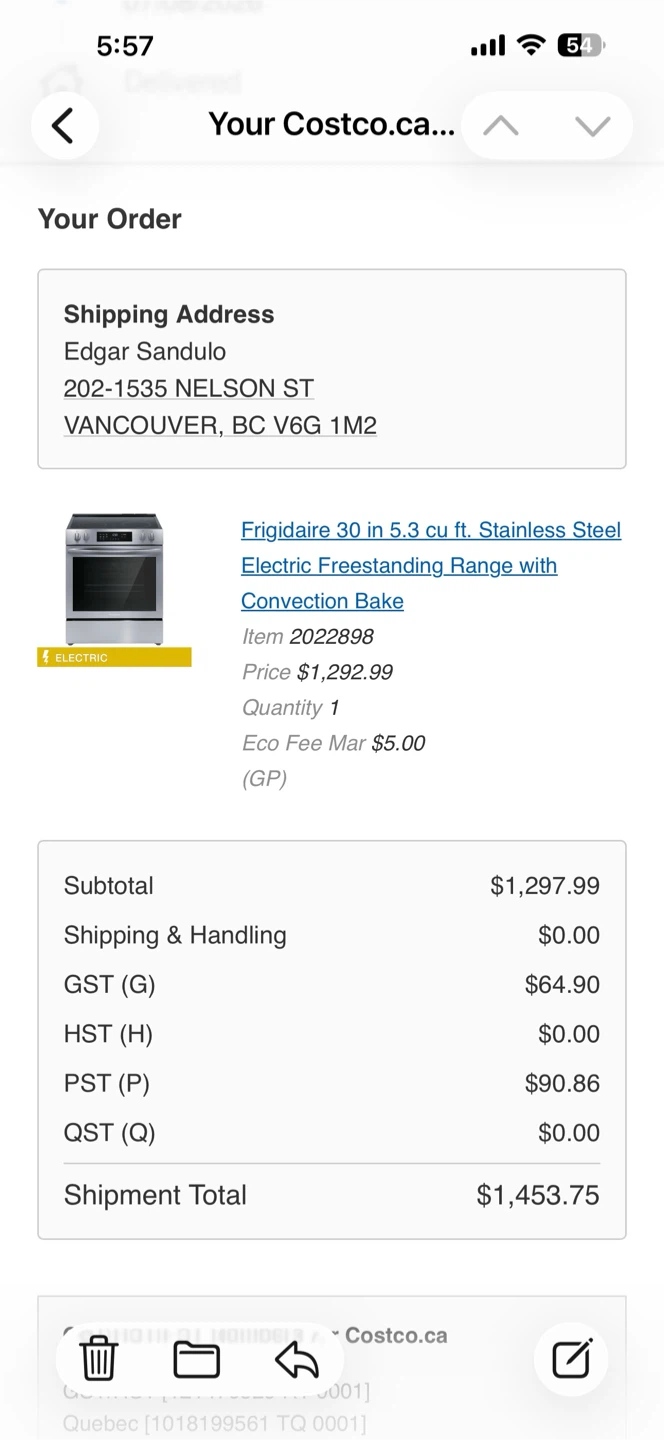The width and height of the screenshot is (664, 1440).
Task: Tap the back arrow button
Action: click(64, 126)
